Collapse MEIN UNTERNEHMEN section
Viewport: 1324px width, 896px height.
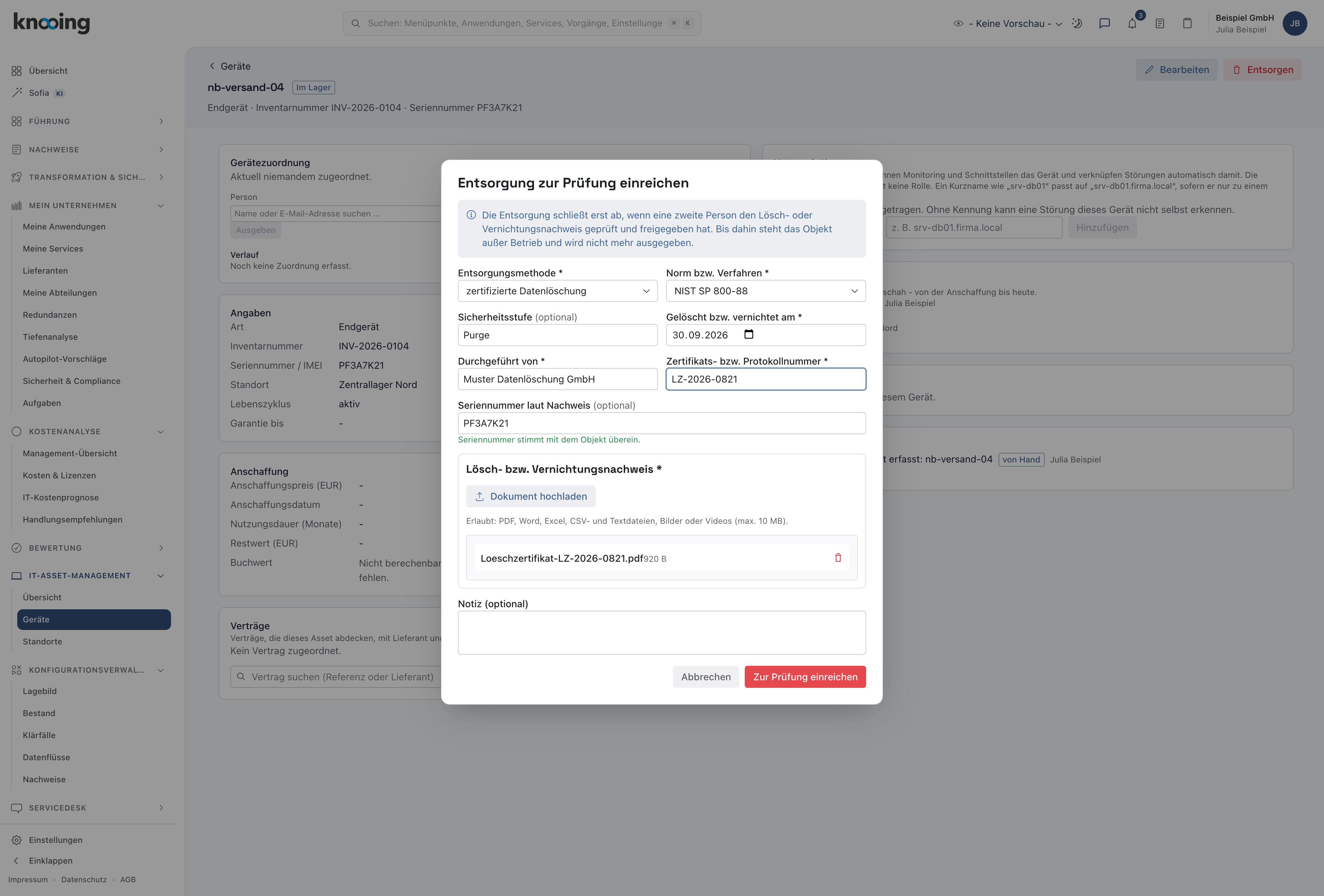pyautogui.click(x=88, y=205)
